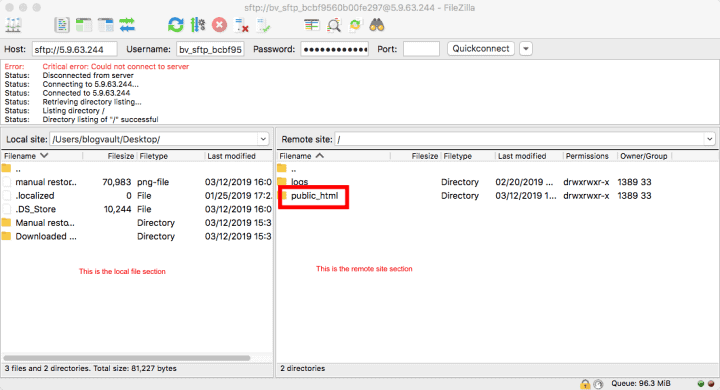Sort remote files by Last modified column
This screenshot has height=390, width=720.
pyautogui.click(x=529, y=156)
